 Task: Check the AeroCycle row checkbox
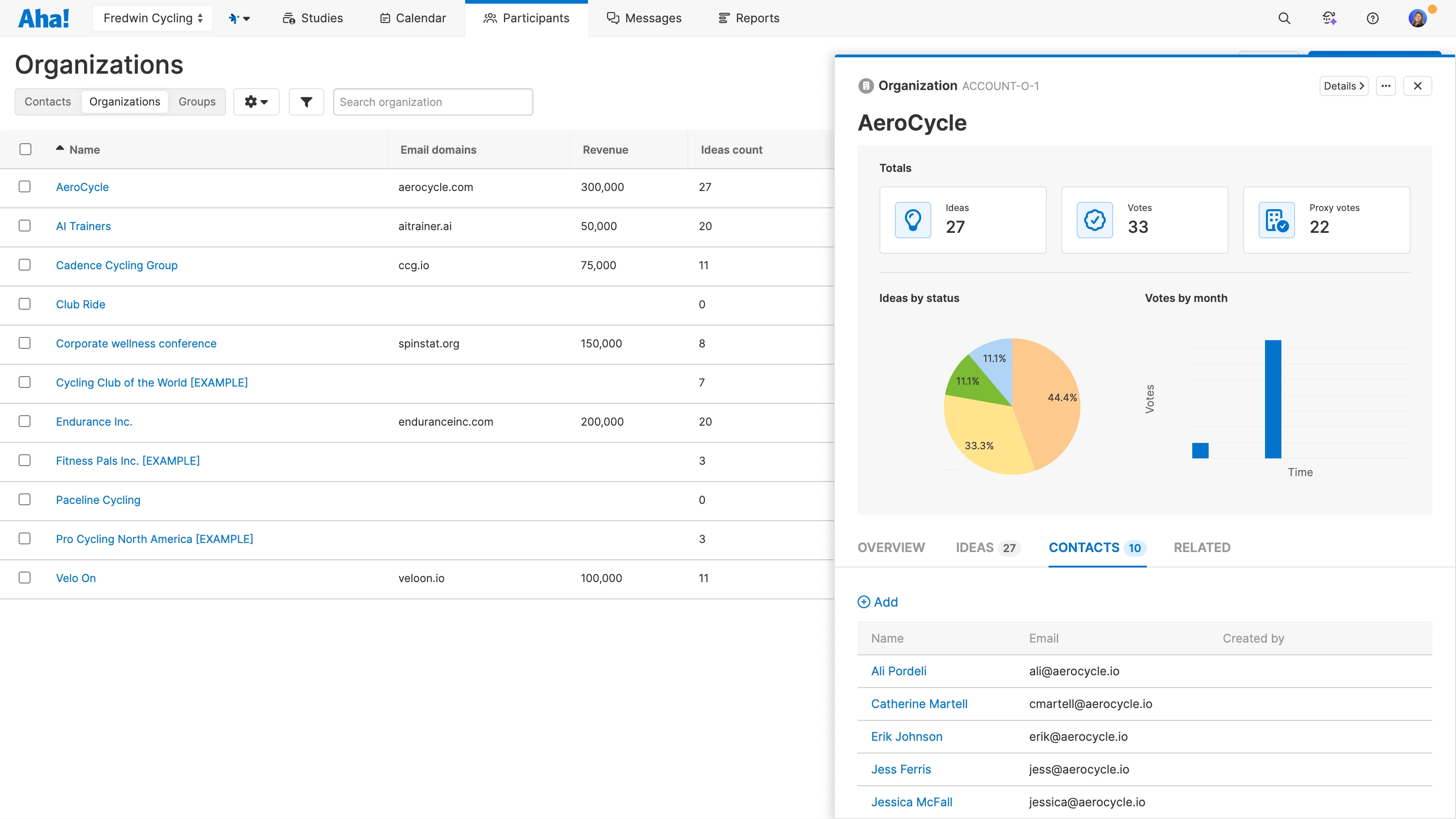coord(24,186)
